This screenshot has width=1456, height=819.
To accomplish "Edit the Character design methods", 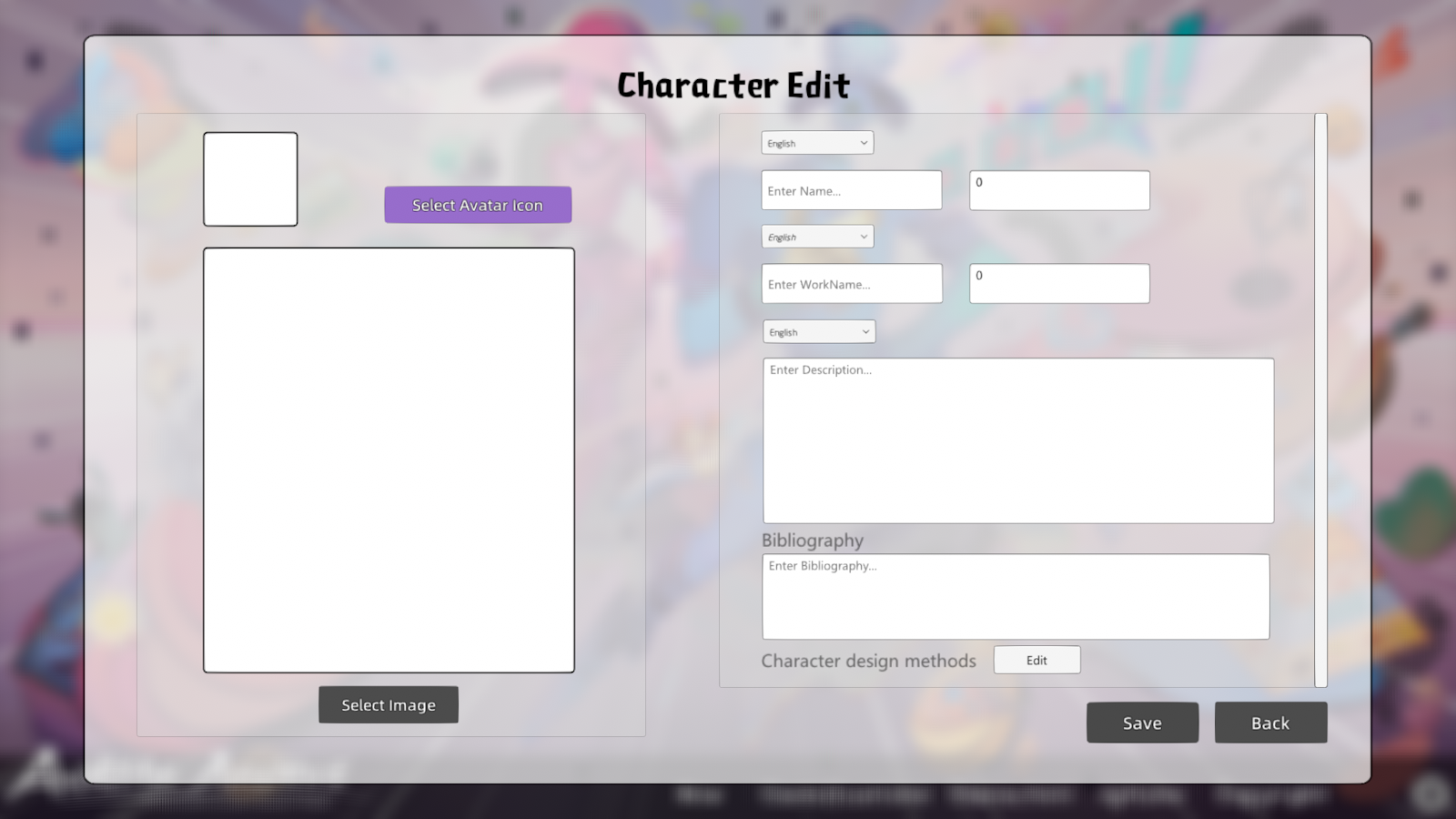I will click(x=1036, y=661).
